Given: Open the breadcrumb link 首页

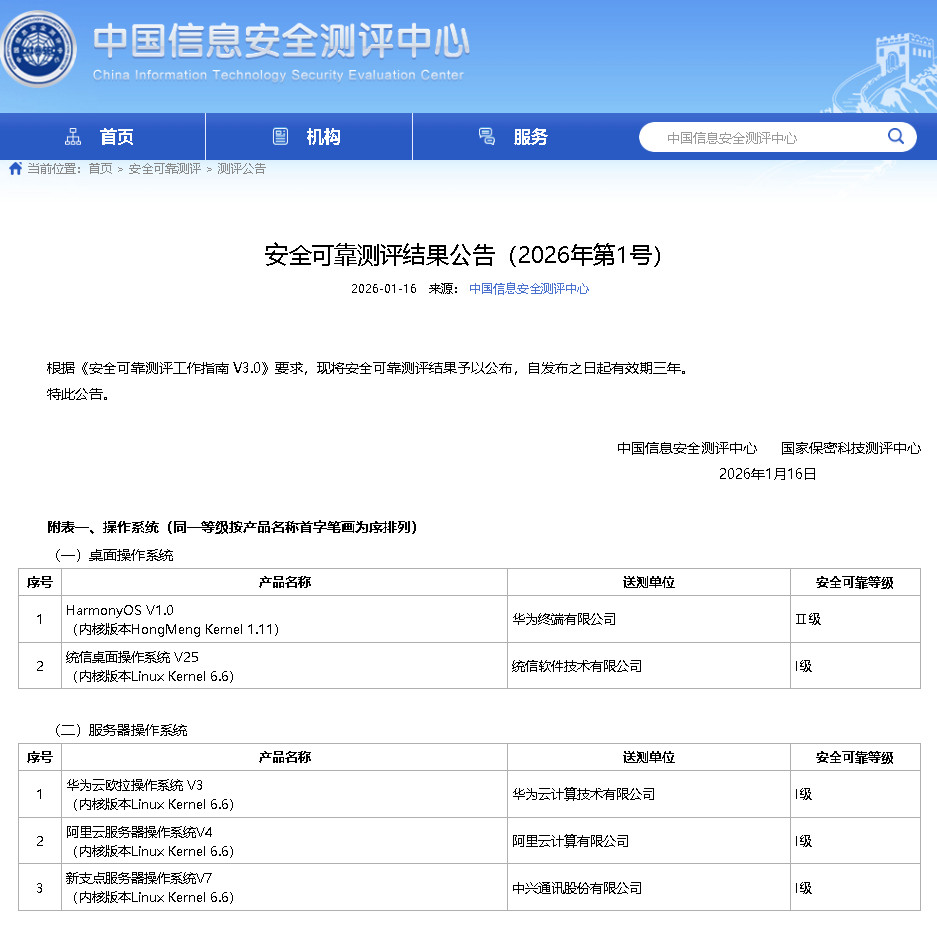Looking at the screenshot, I should coord(99,169).
